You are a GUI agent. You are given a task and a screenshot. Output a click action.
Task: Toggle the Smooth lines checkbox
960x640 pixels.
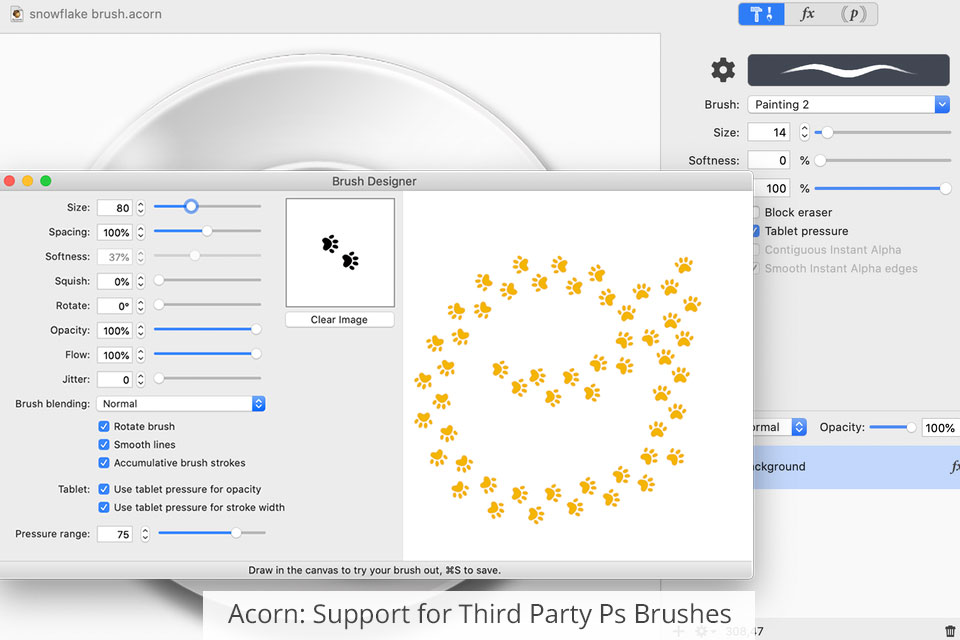(104, 445)
